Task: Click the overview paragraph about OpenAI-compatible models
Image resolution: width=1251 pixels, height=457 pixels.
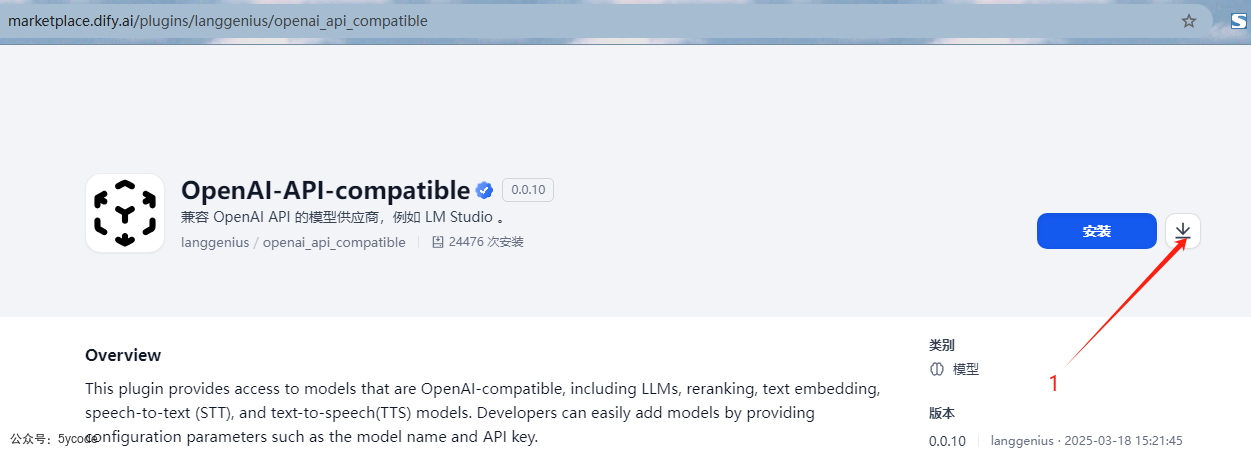Action: 483,412
